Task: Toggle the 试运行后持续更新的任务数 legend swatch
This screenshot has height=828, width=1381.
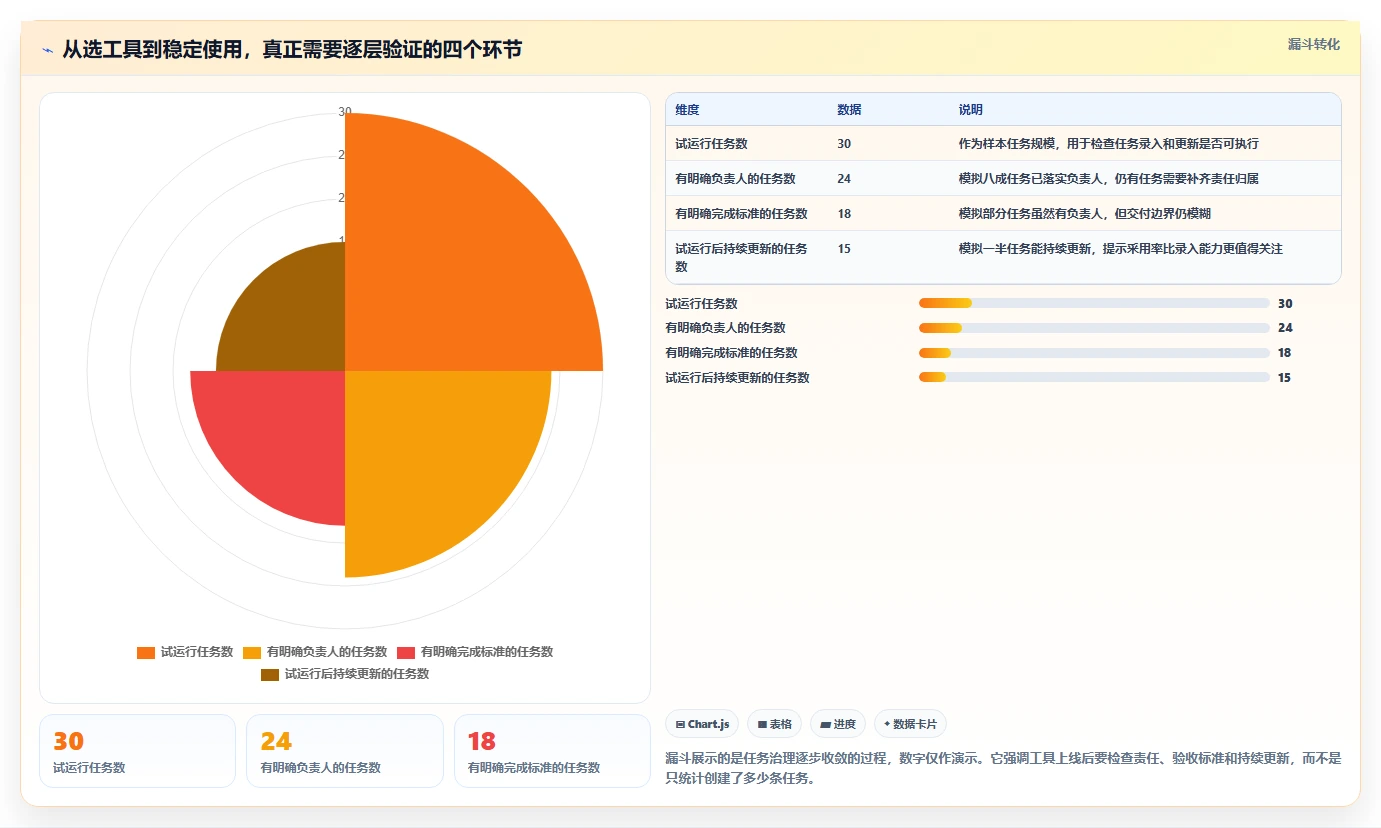Action: click(x=270, y=674)
